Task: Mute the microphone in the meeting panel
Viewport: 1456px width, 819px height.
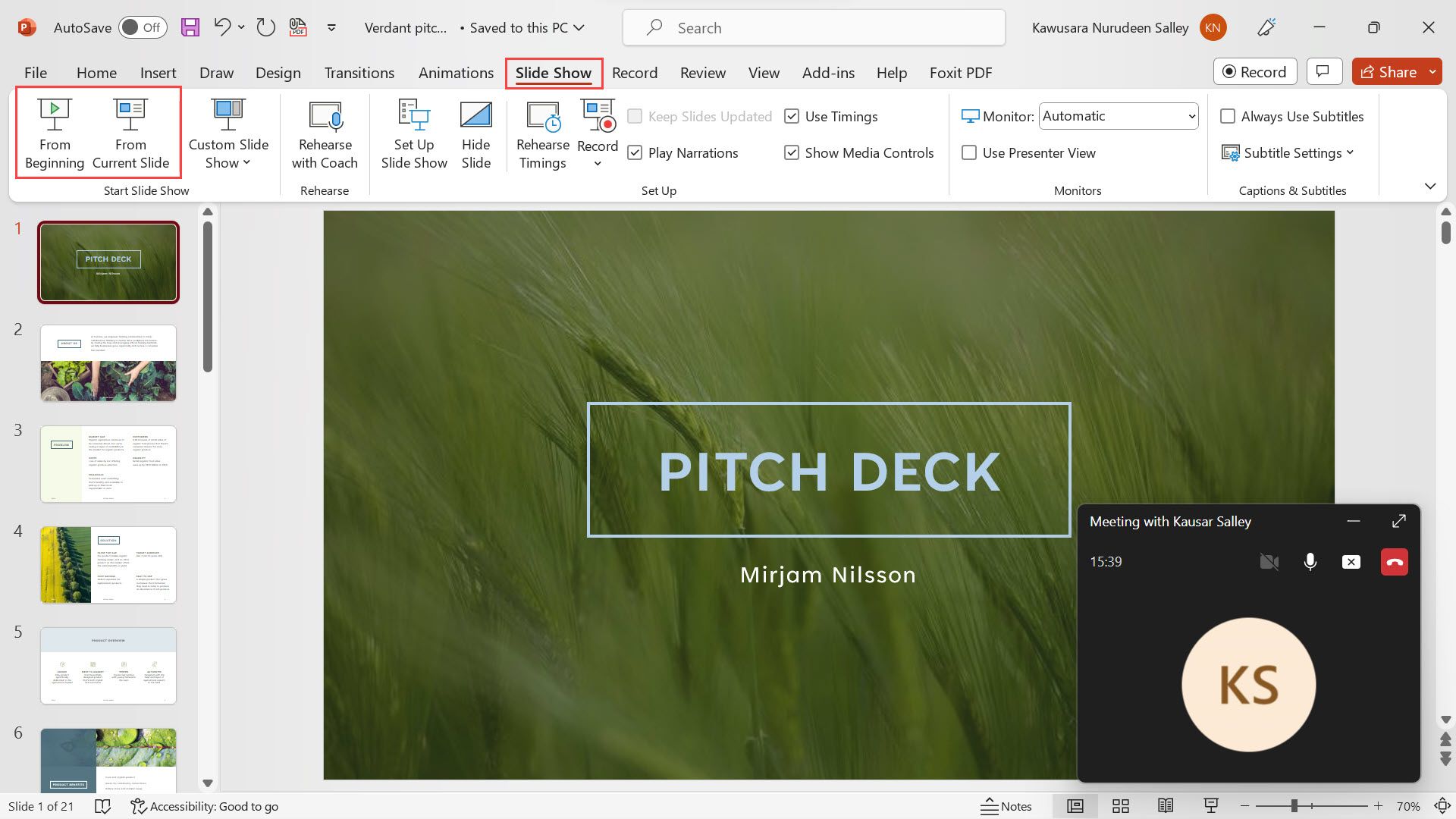Action: [1310, 562]
